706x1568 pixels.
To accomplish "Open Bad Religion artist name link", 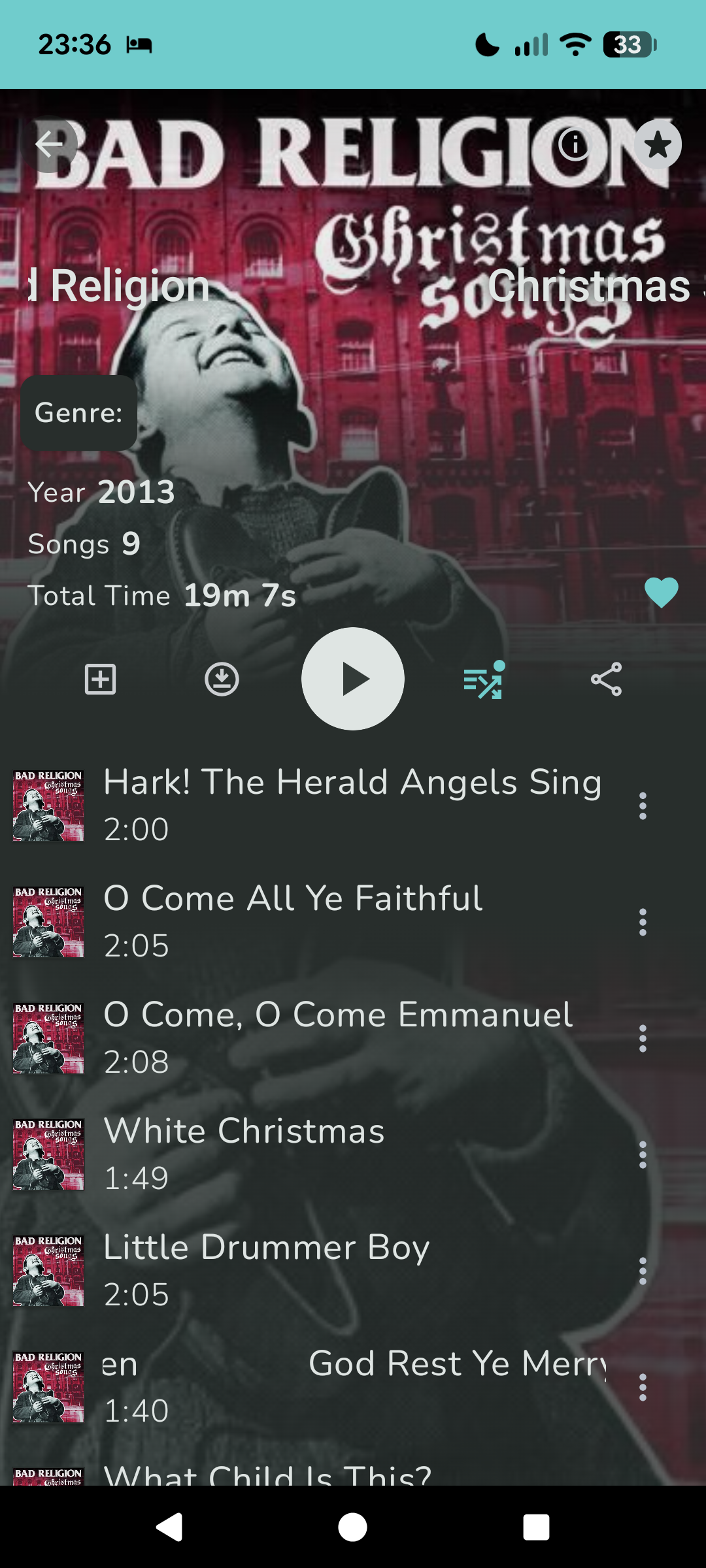I will pos(118,286).
